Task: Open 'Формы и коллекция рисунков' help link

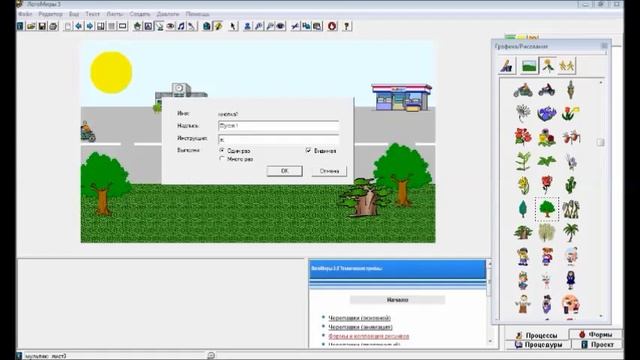Action: (369, 336)
